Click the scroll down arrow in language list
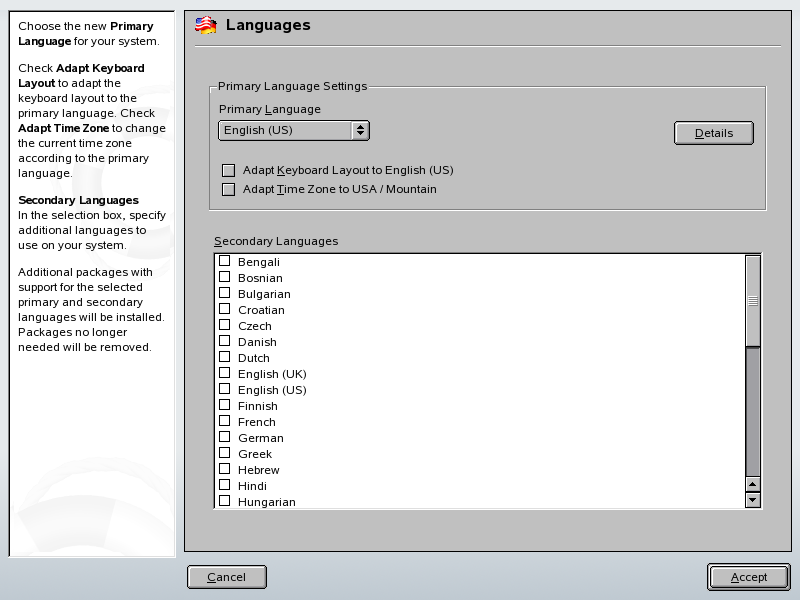This screenshot has width=800, height=600. pyautogui.click(x=753, y=499)
